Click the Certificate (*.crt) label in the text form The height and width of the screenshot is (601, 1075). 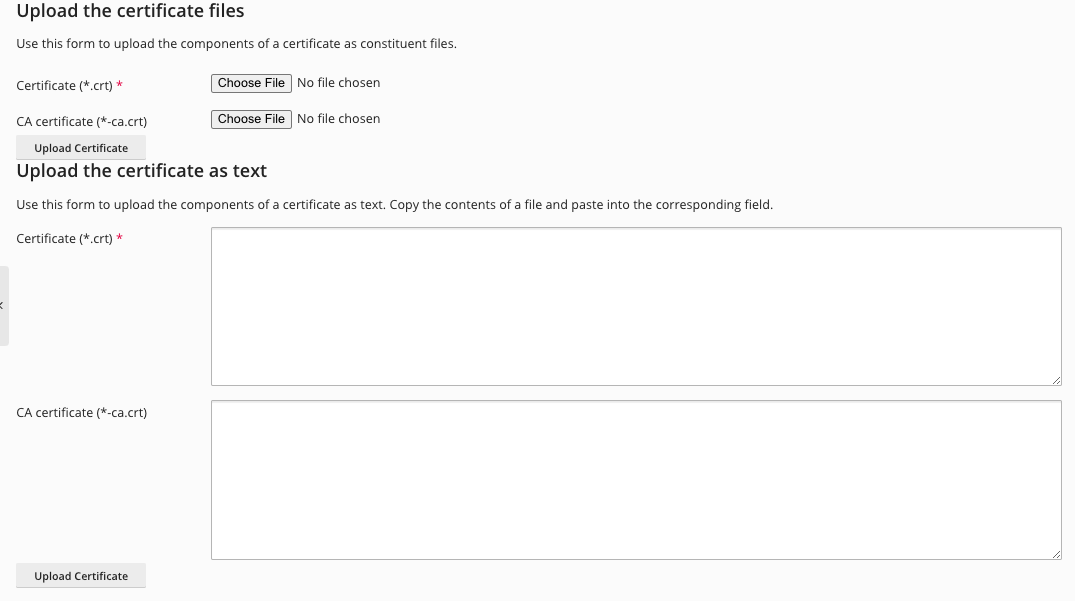click(x=64, y=239)
